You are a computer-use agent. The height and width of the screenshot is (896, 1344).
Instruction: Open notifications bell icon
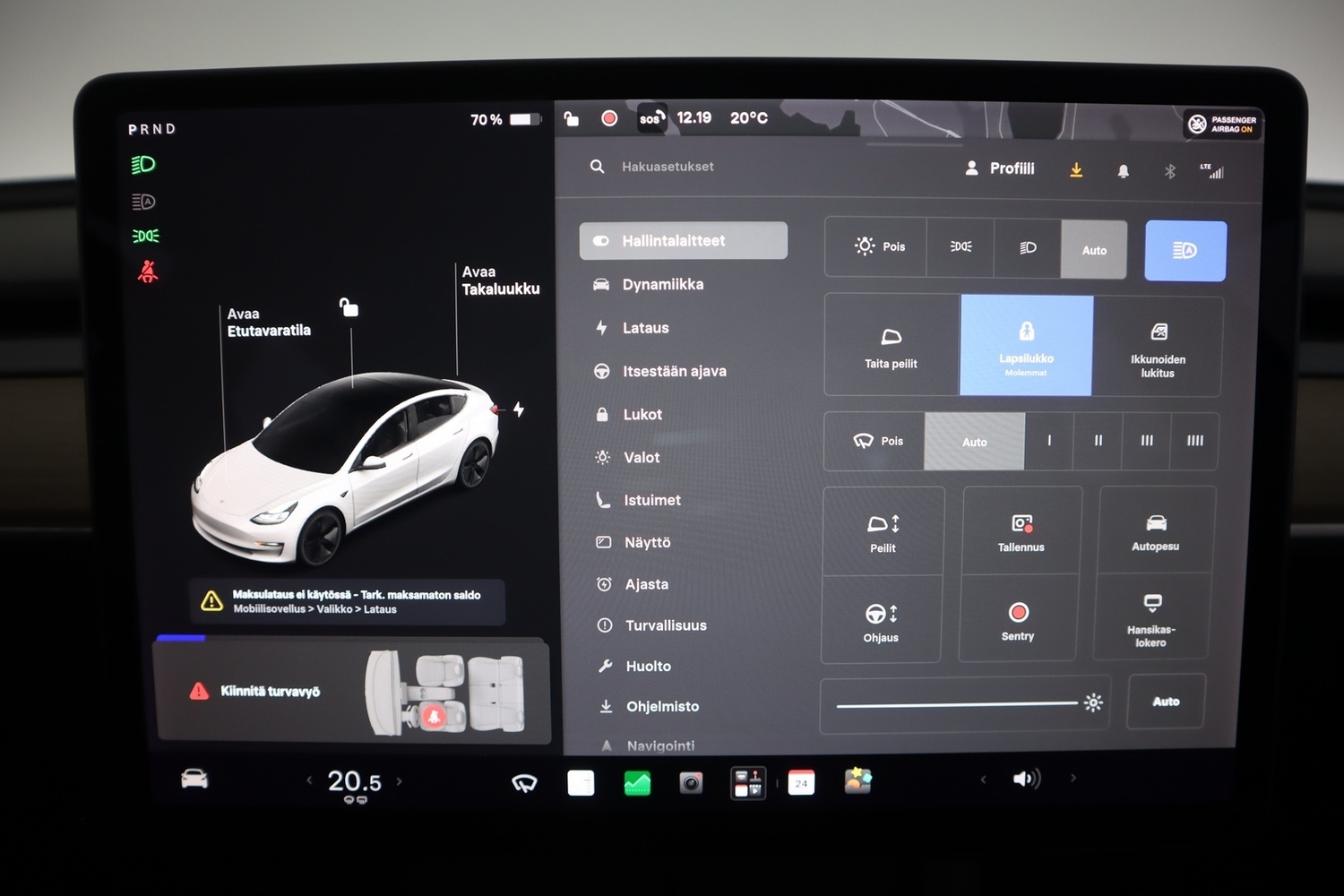1123,171
